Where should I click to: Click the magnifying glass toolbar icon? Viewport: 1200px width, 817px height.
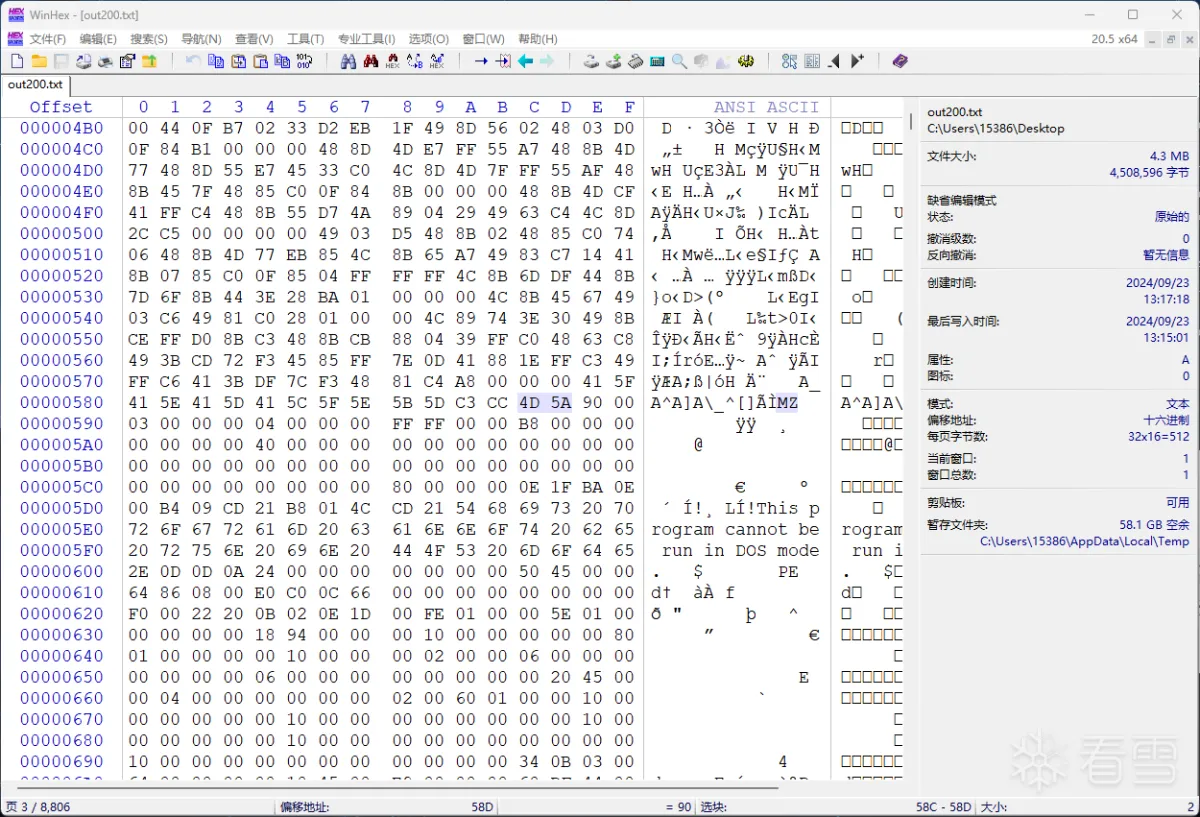(679, 61)
